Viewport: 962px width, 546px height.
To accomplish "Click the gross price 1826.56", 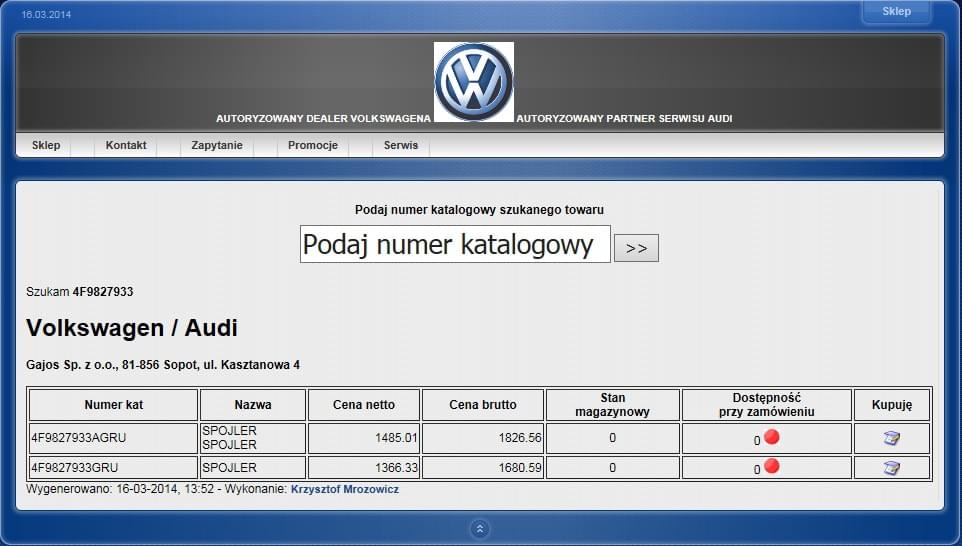I will 520,438.
